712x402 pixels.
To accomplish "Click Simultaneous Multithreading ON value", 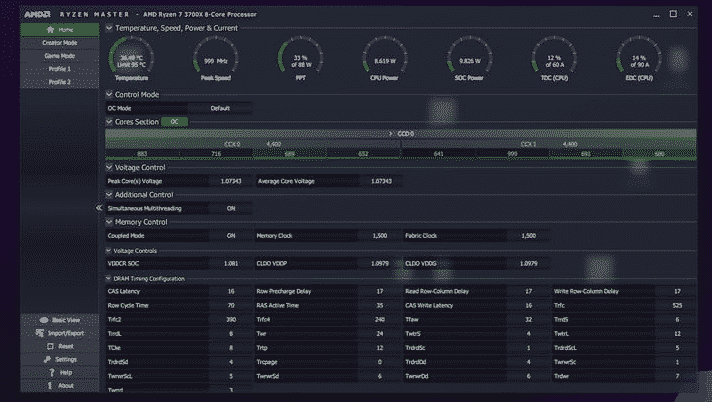I will click(x=231, y=208).
